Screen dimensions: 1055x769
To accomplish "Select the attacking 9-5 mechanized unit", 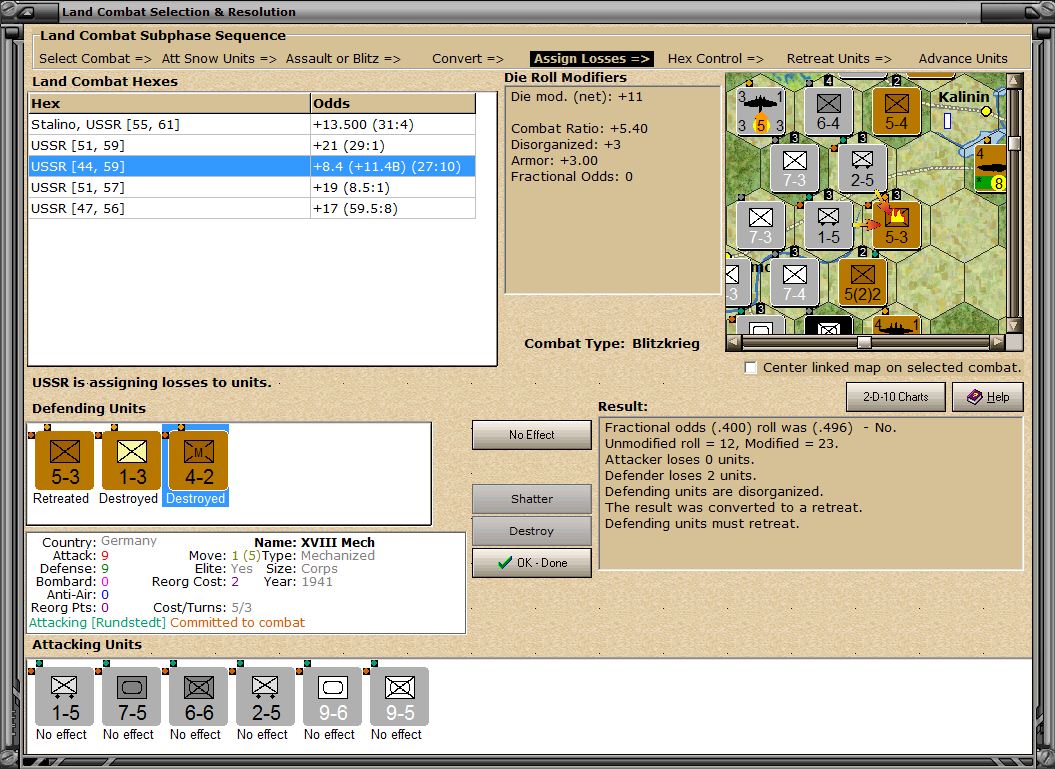I will pos(400,696).
